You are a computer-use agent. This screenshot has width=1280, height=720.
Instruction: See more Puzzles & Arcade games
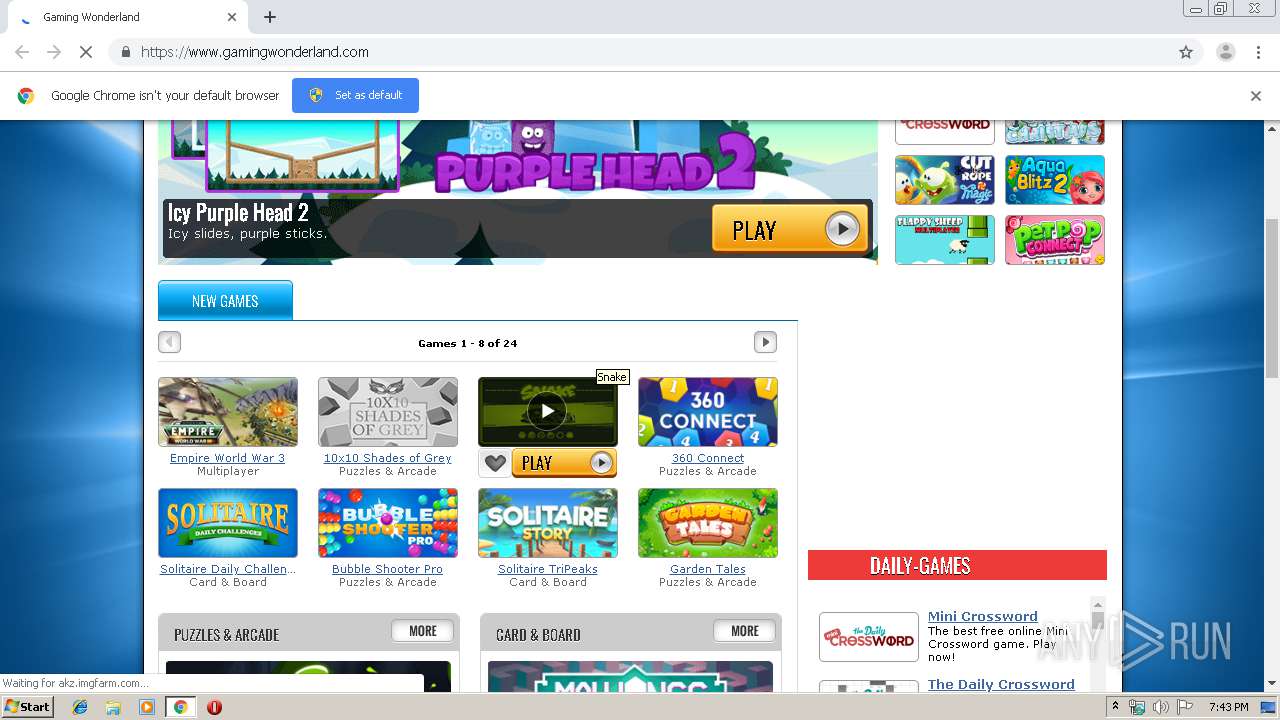pyautogui.click(x=423, y=631)
